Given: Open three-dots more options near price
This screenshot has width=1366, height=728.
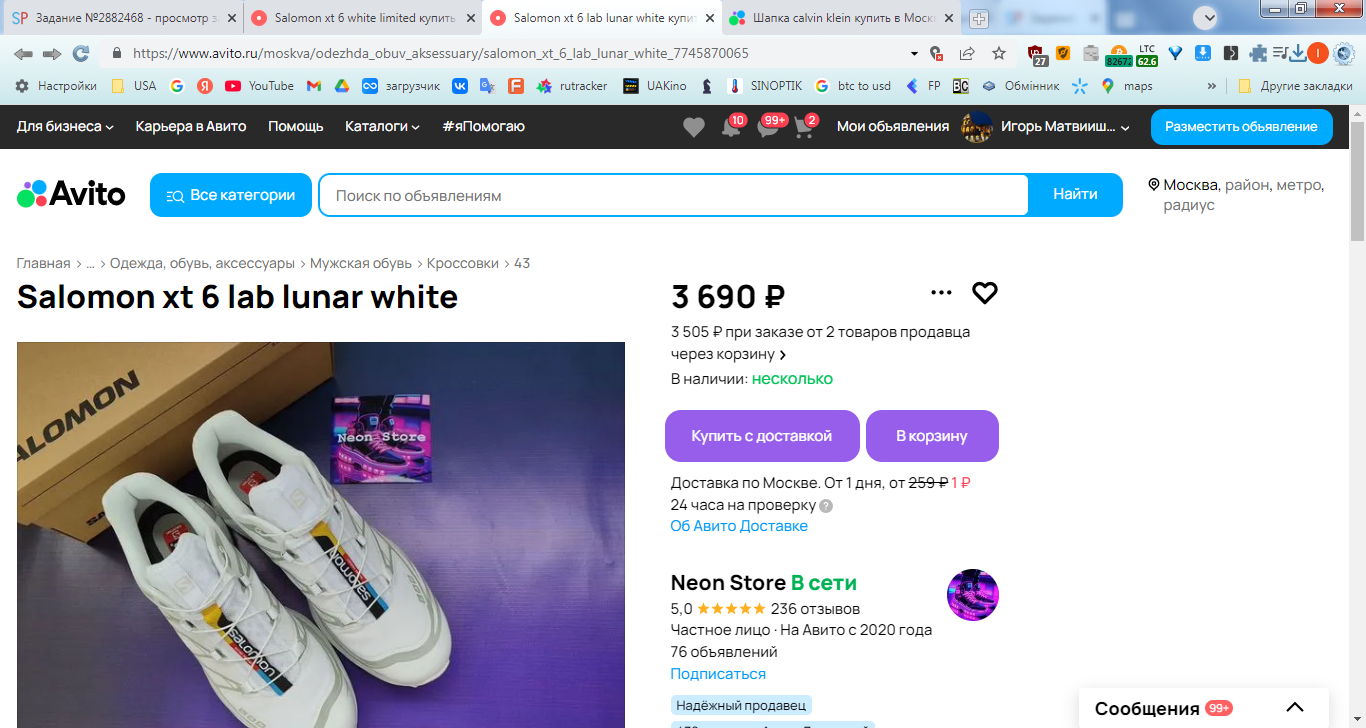Looking at the screenshot, I should pyautogui.click(x=941, y=293).
